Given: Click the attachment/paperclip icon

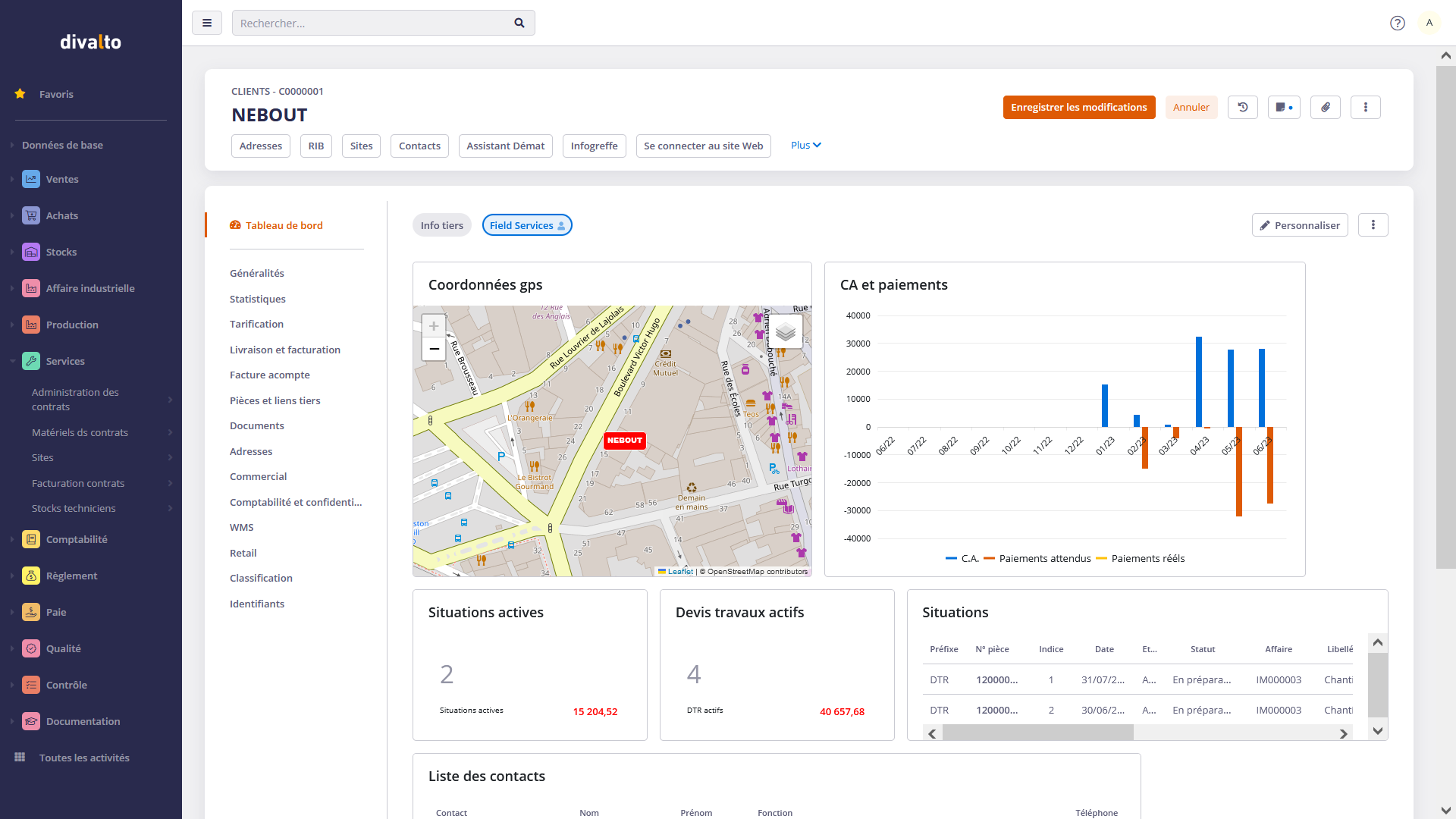Looking at the screenshot, I should click(1325, 107).
